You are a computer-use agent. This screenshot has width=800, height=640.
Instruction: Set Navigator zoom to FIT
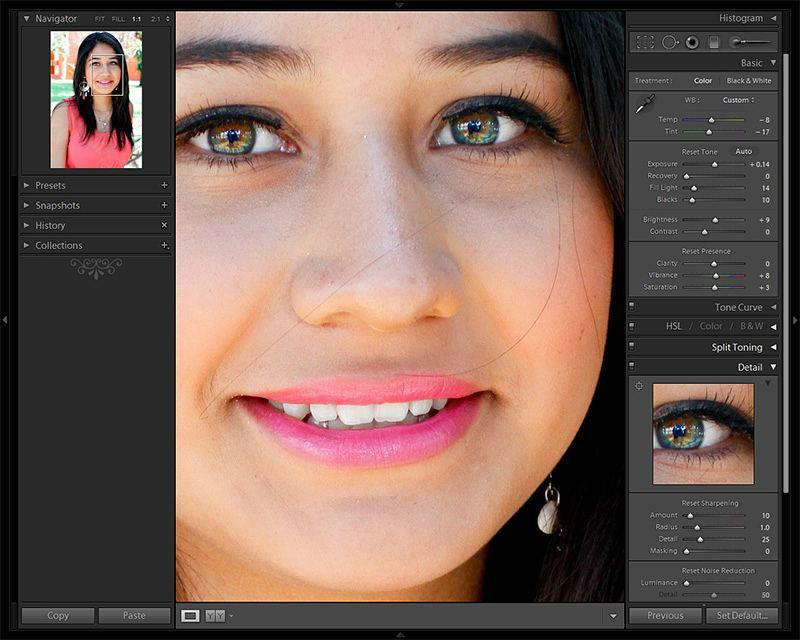point(99,19)
